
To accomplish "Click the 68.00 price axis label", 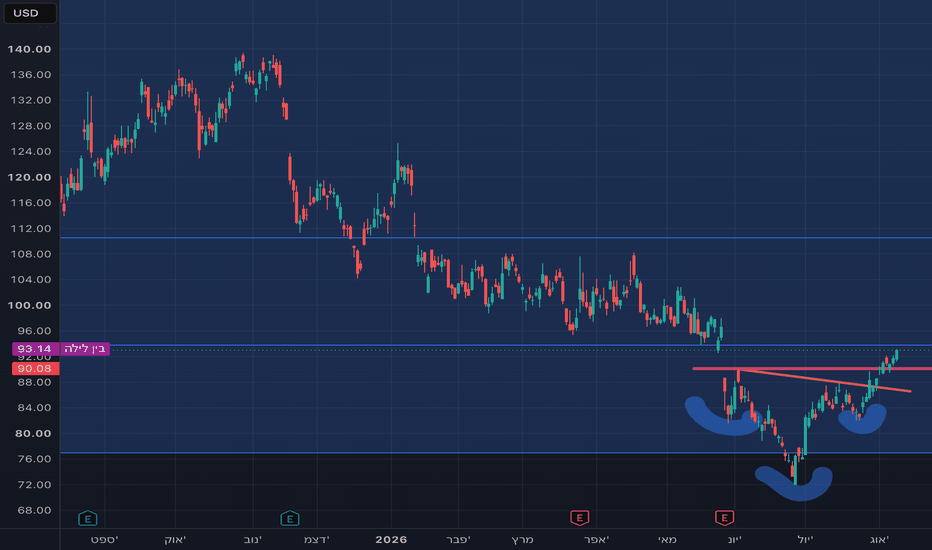I will tap(34, 510).
